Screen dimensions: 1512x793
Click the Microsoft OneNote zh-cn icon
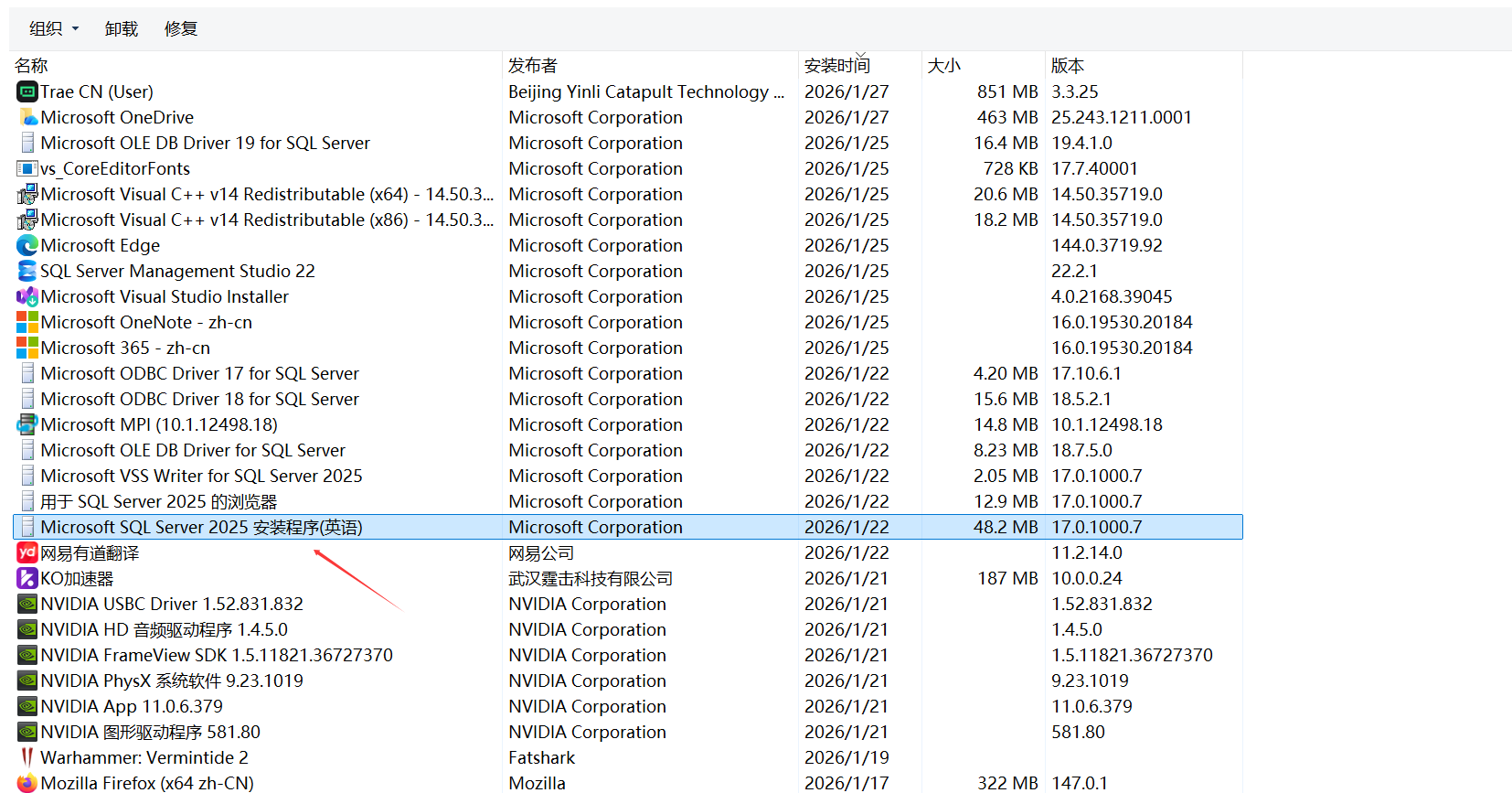click(27, 322)
